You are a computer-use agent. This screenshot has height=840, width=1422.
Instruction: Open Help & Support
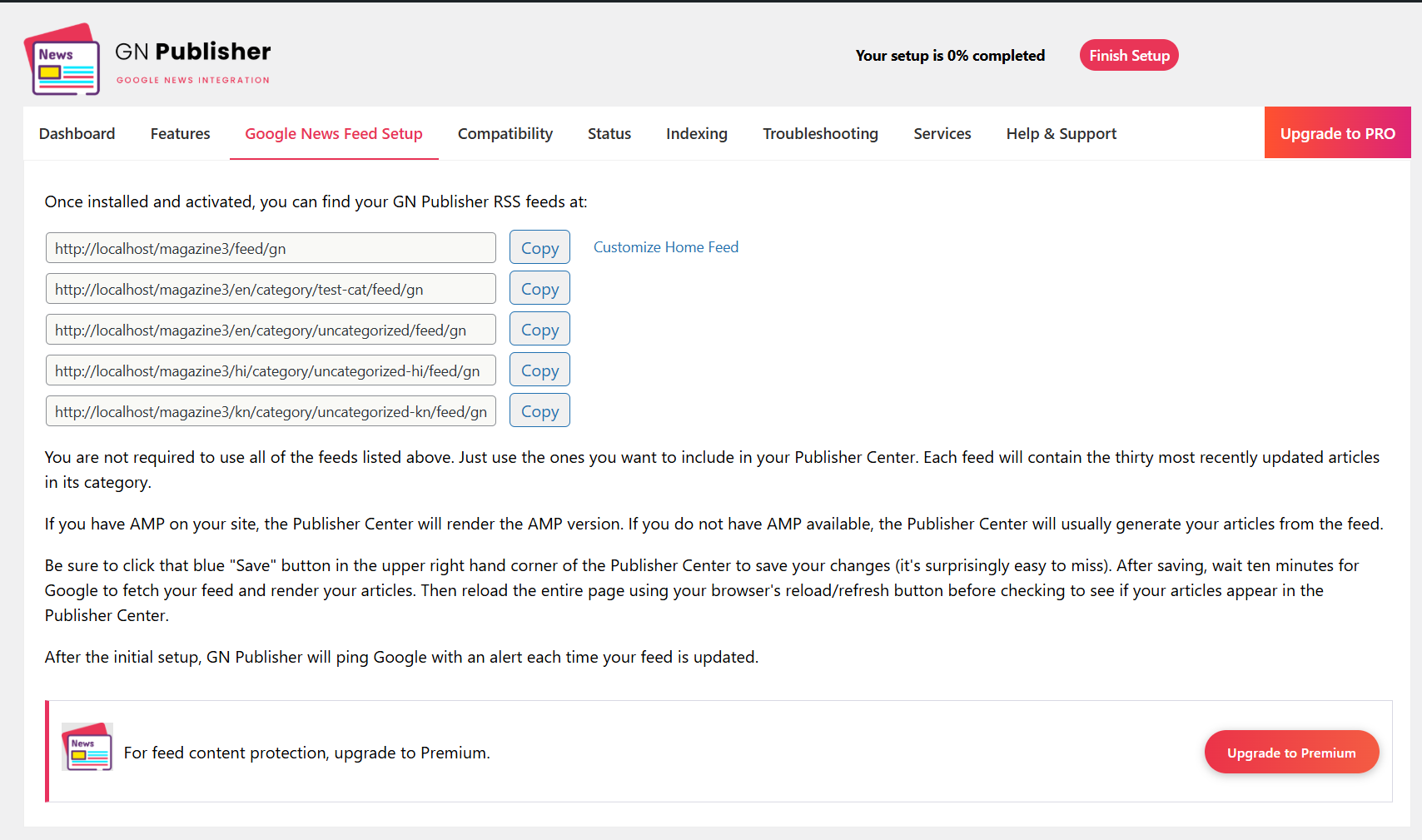click(x=1061, y=133)
